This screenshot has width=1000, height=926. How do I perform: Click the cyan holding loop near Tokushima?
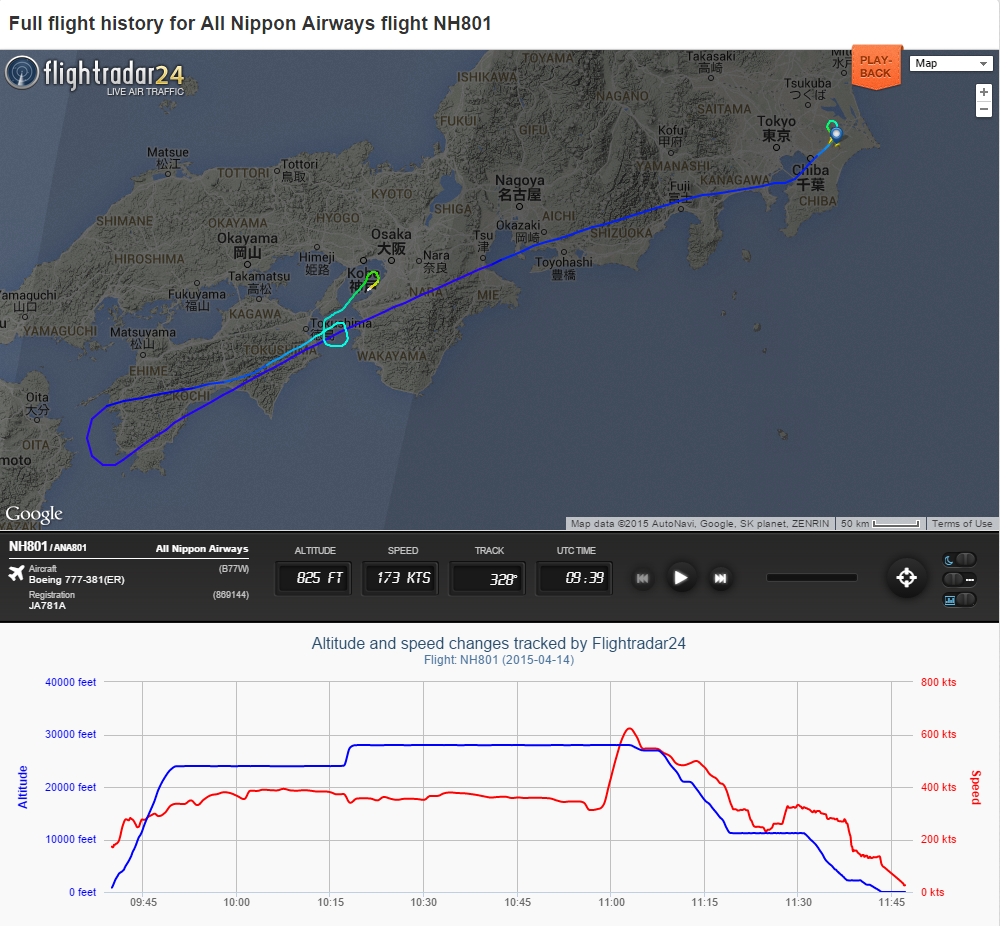point(335,334)
